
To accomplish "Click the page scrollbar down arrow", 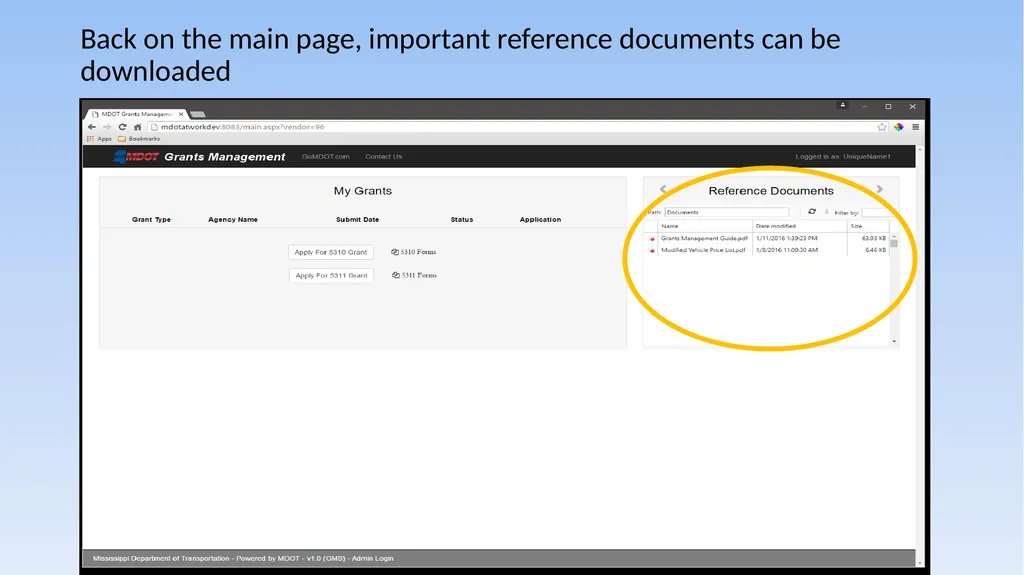I will pyautogui.click(x=920, y=563).
